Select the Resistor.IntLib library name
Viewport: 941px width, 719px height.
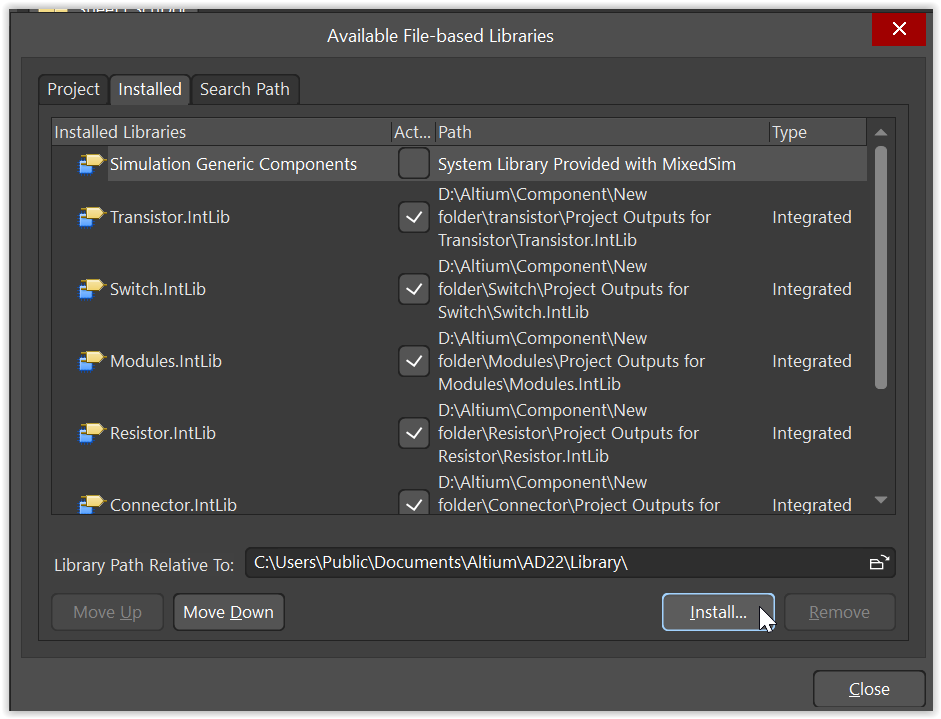[x=163, y=433]
